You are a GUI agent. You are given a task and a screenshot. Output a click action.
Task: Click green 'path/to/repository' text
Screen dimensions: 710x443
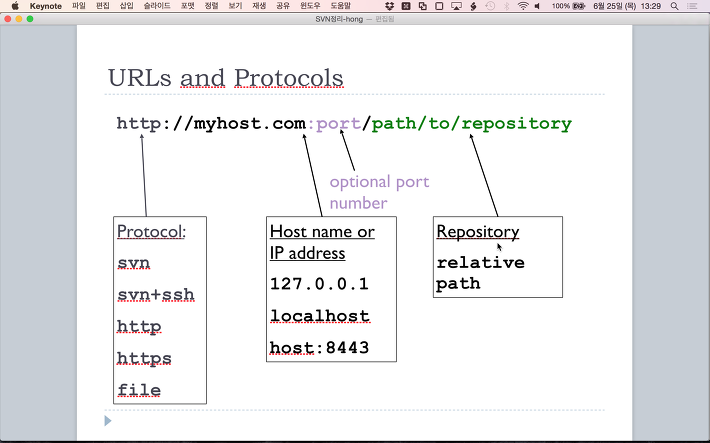pos(472,123)
